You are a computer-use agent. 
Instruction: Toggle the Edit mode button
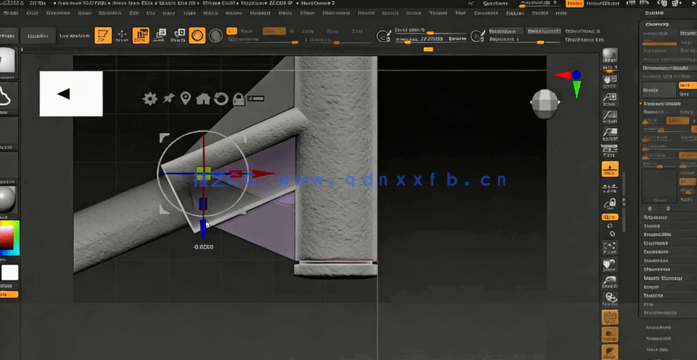pos(103,35)
